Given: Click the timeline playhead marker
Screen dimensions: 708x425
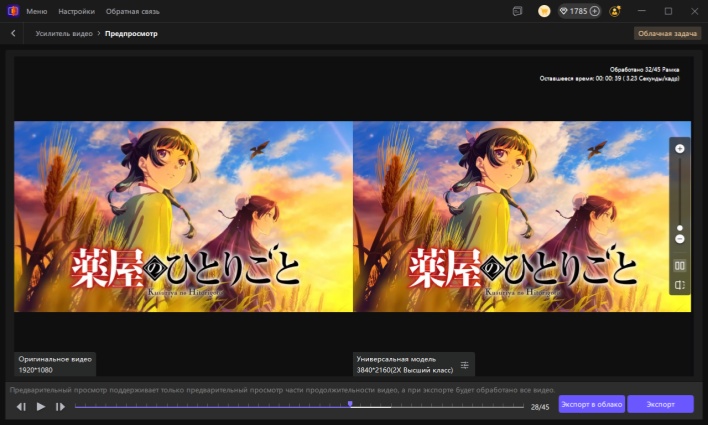Looking at the screenshot, I should pos(350,404).
